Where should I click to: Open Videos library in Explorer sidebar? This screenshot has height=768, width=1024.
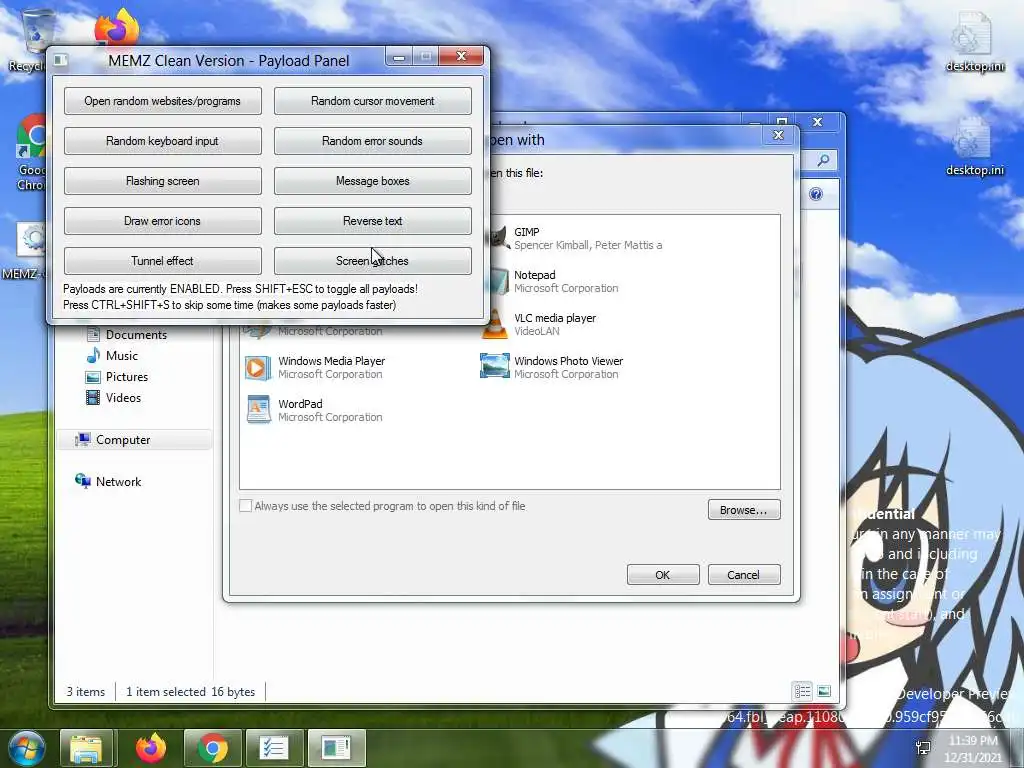point(114,398)
